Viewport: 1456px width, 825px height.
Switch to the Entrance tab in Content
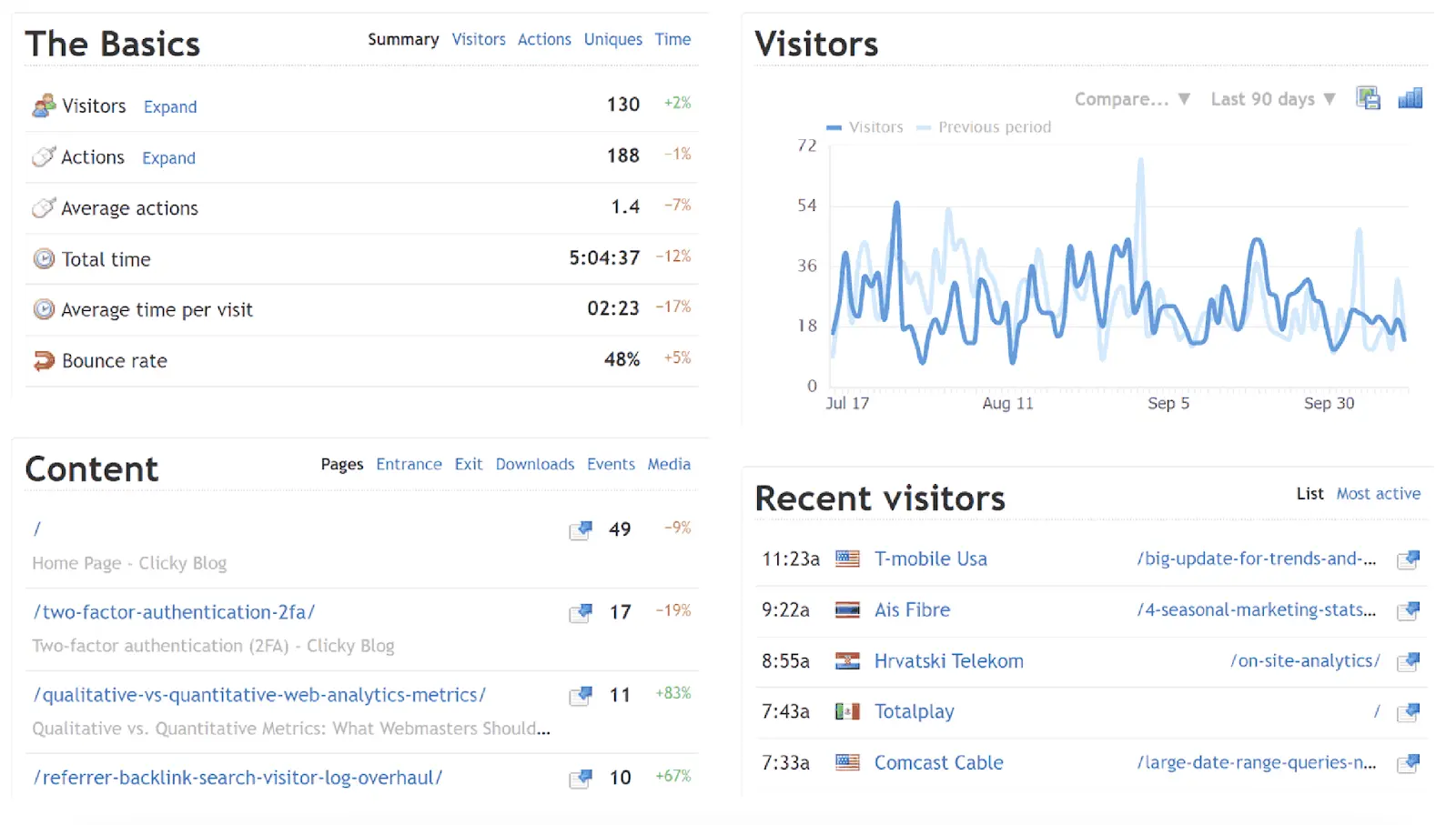point(409,465)
